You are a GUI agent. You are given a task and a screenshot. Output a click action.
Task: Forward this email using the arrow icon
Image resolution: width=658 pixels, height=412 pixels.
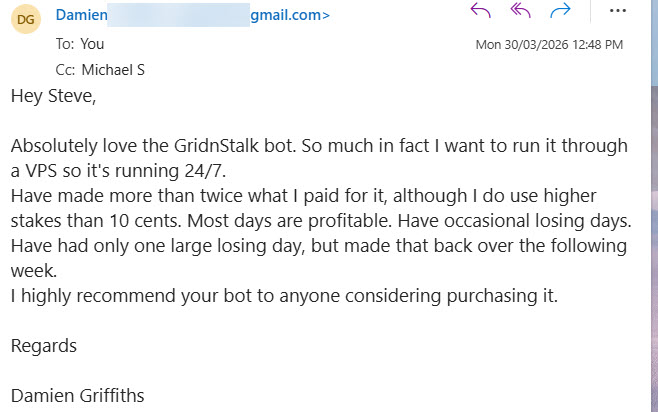560,11
